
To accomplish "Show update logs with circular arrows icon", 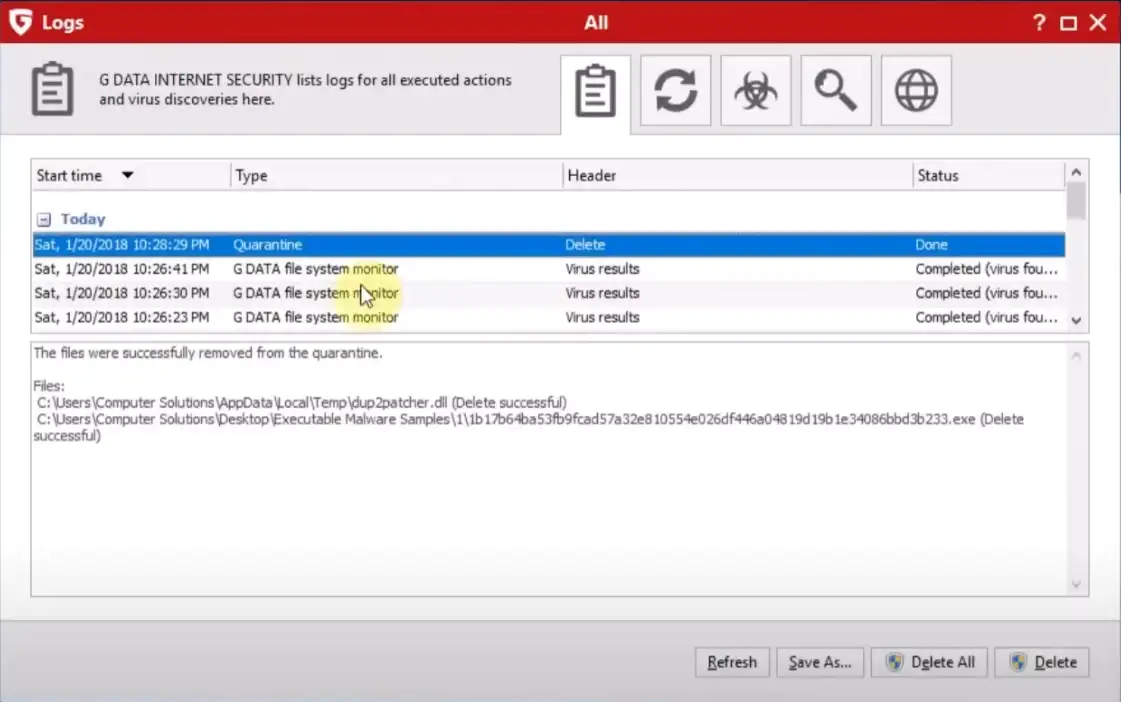I will 676,91.
